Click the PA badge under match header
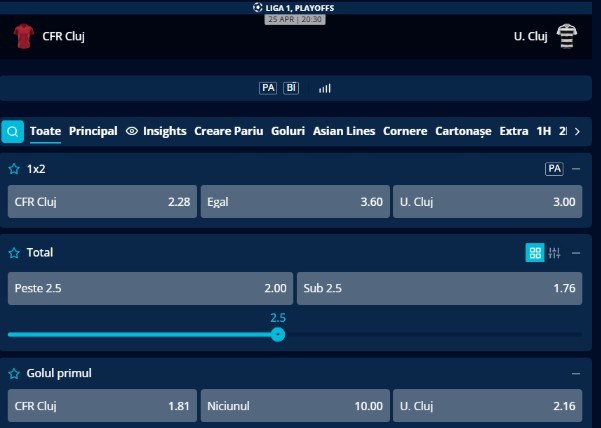601x428 pixels. [268, 88]
